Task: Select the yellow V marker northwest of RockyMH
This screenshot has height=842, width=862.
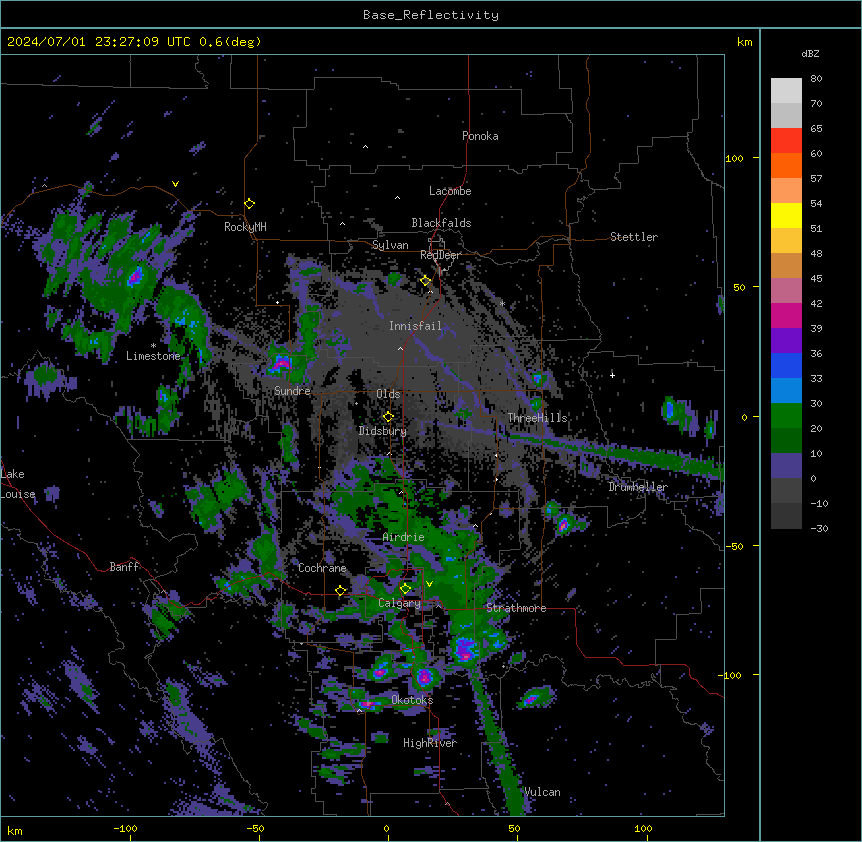Action: 175,184
